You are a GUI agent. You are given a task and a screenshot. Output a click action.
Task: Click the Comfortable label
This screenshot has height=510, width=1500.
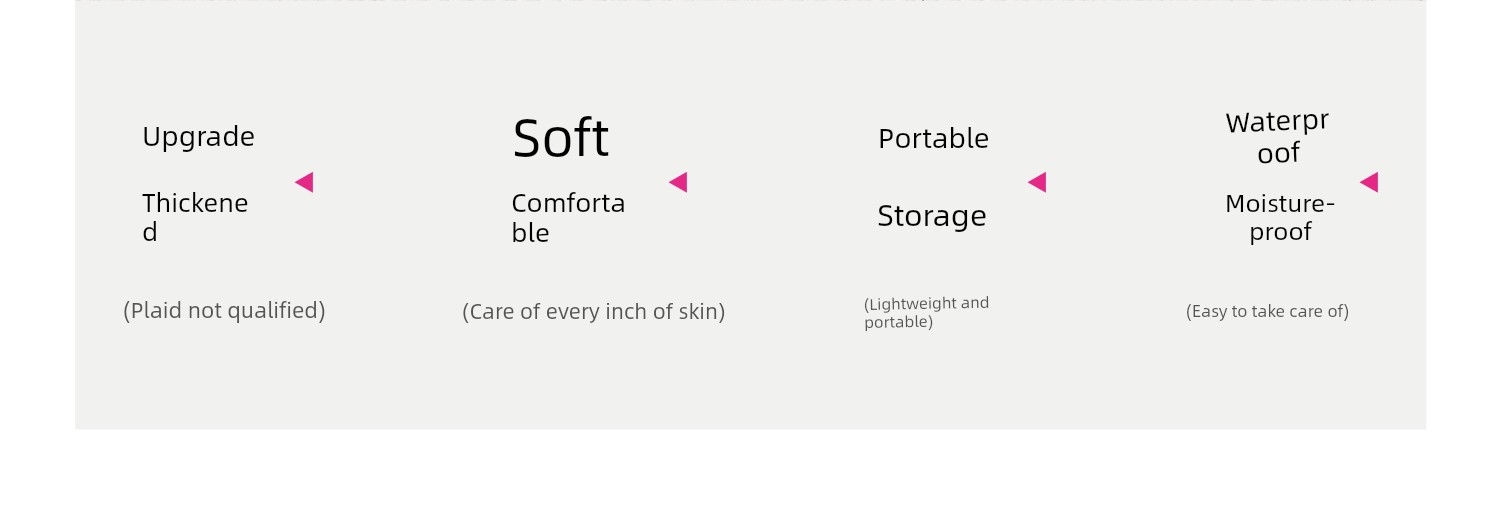coord(568,218)
